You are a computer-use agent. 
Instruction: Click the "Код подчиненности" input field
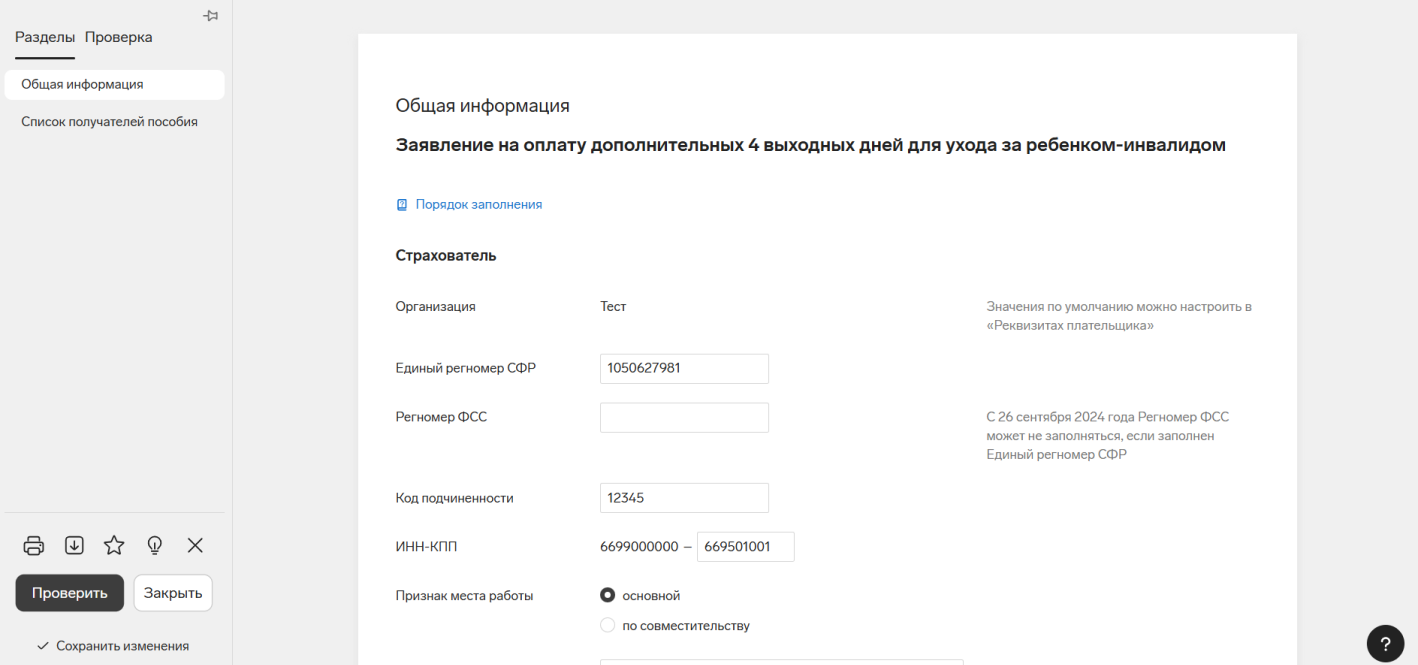coord(684,498)
